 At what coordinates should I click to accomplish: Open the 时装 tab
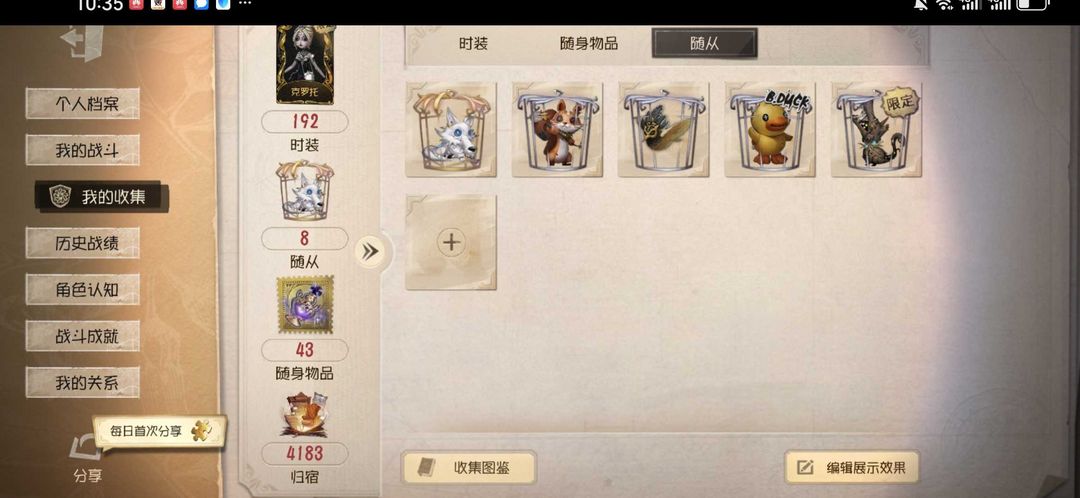tap(473, 43)
